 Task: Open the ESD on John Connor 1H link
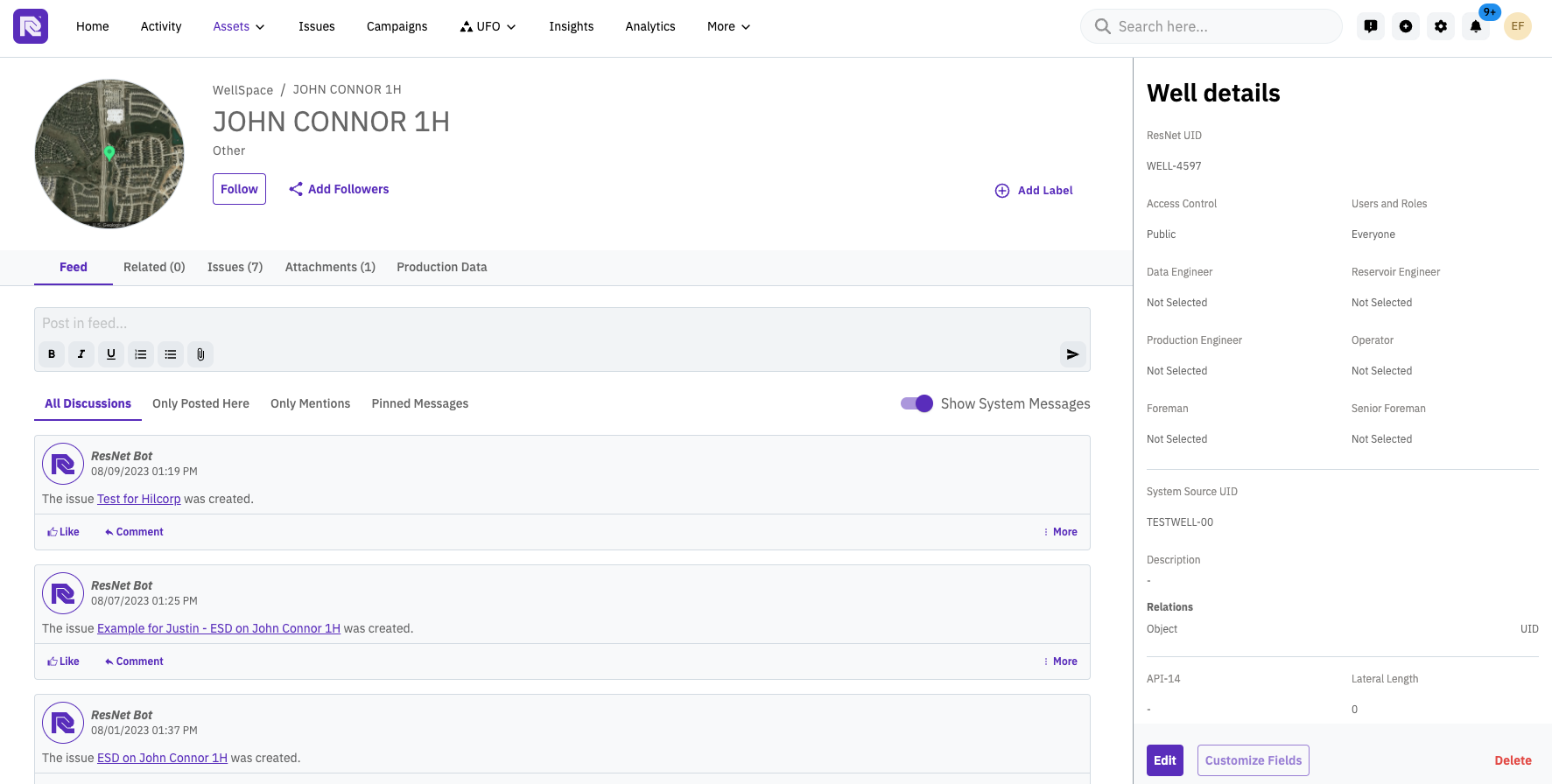tap(162, 758)
